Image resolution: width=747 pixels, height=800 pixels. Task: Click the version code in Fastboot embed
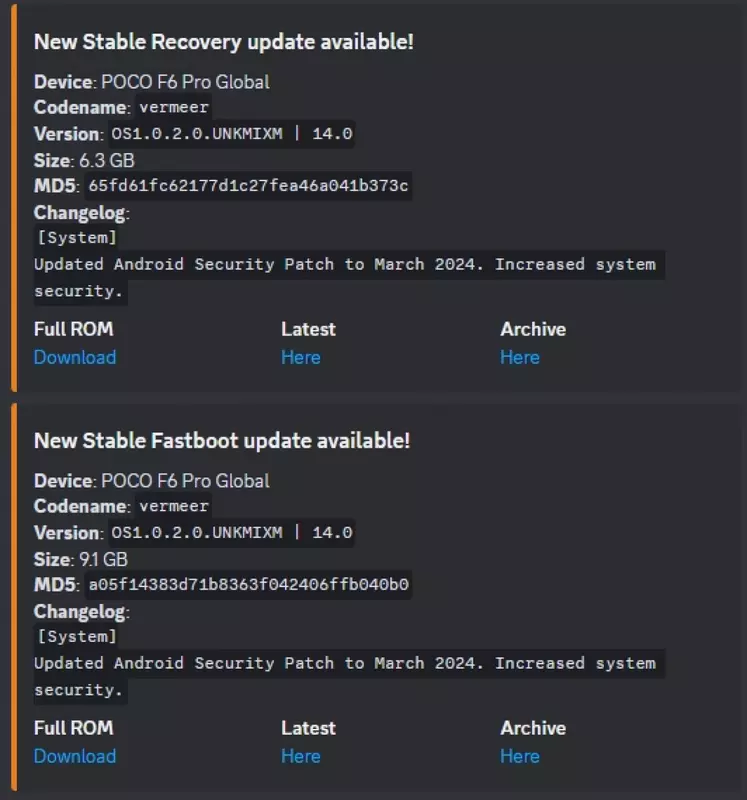point(231,533)
